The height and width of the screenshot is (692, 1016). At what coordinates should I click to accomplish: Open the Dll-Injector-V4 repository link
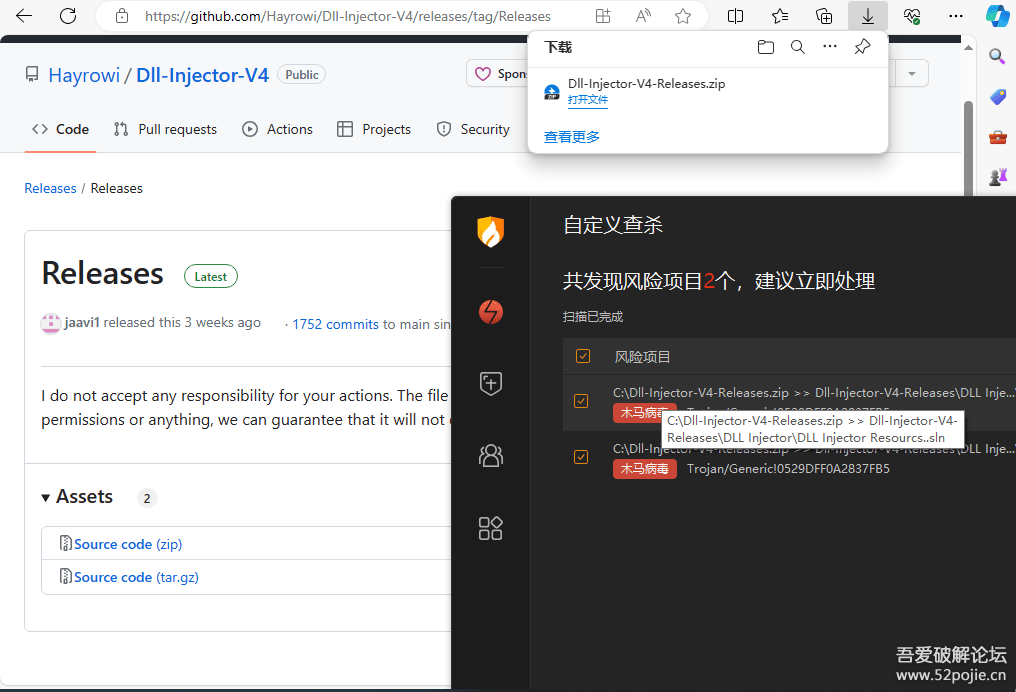202,75
